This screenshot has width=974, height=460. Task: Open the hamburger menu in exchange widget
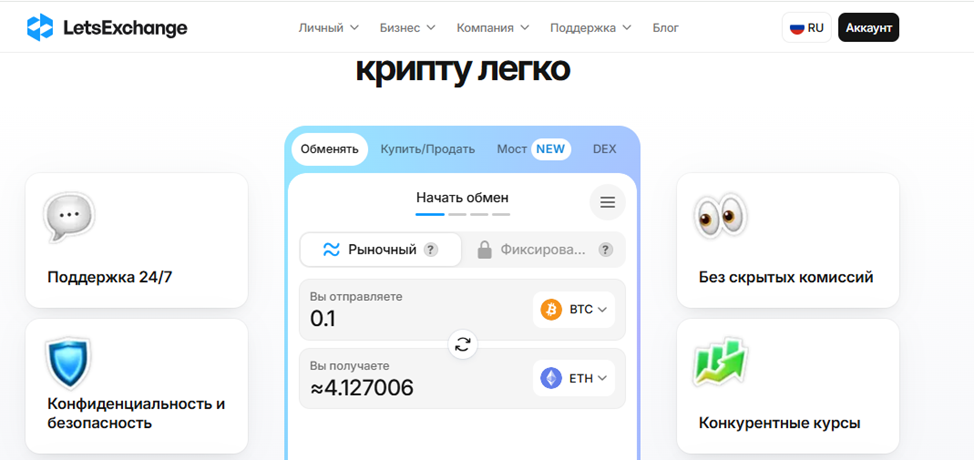[607, 202]
